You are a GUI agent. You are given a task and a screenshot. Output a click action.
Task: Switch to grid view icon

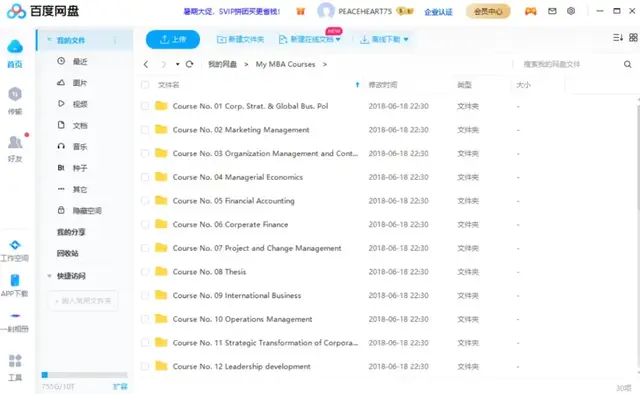tap(633, 38)
